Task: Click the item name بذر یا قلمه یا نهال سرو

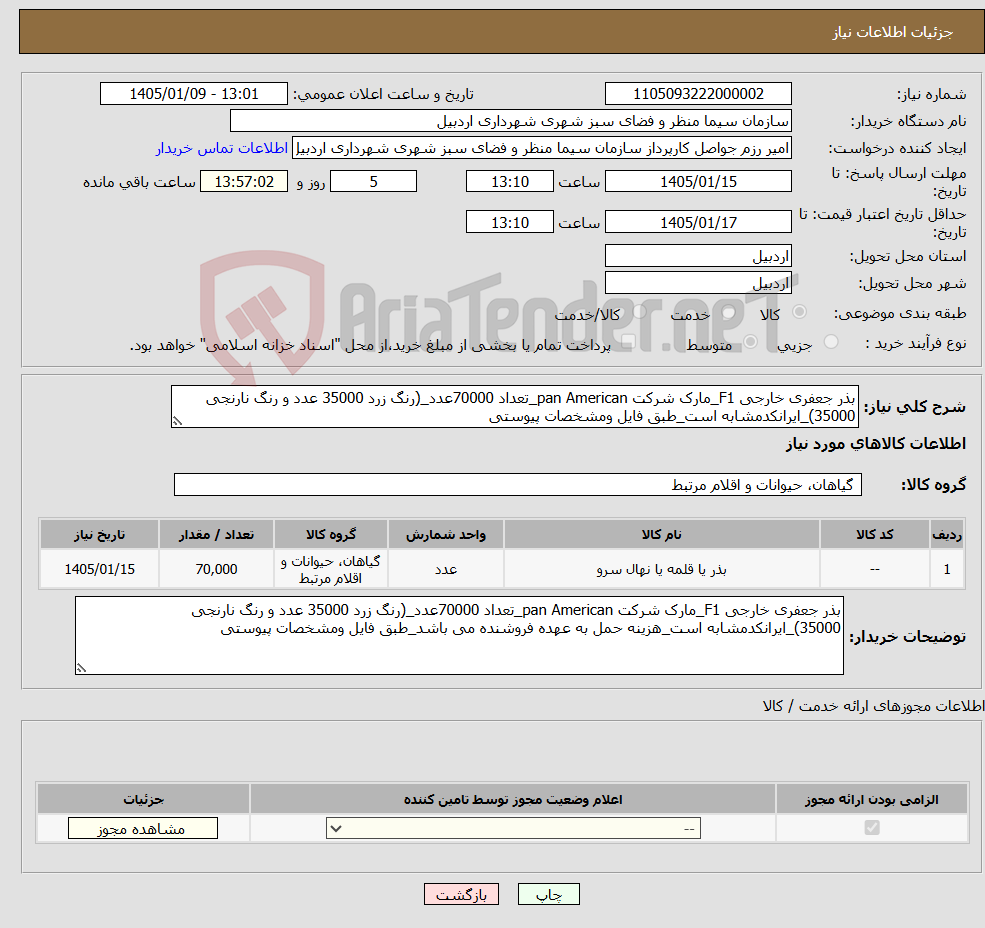Action: (x=661, y=569)
